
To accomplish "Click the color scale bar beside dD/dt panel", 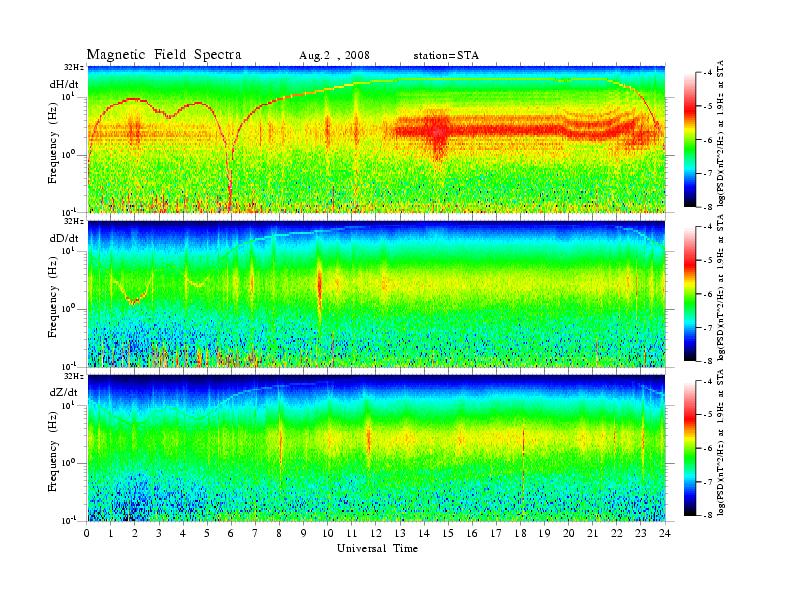I will [690, 294].
